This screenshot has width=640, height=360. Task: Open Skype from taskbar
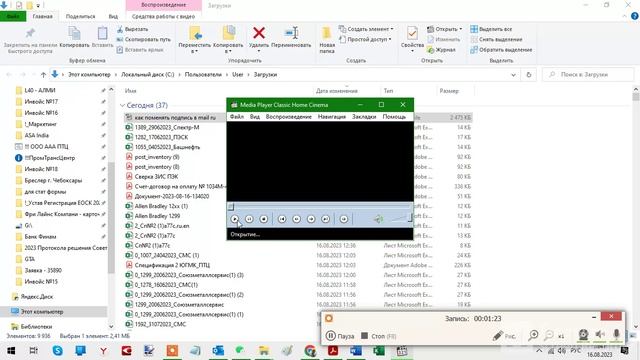pos(58,351)
